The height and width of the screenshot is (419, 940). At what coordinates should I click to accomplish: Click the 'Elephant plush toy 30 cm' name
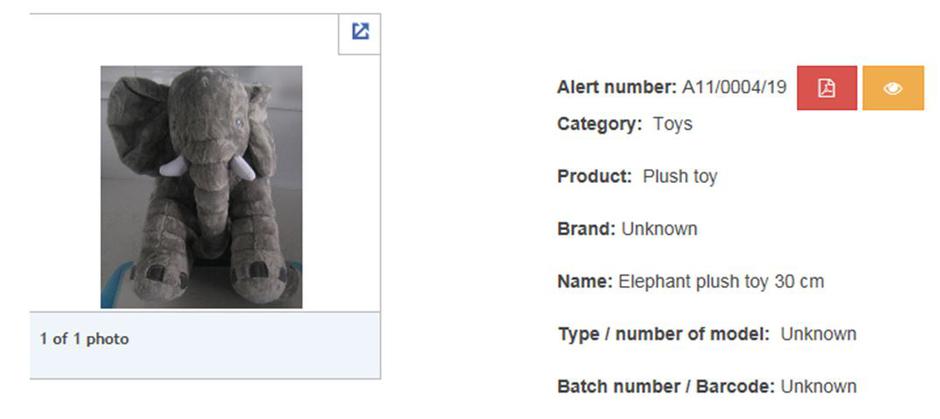(720, 282)
